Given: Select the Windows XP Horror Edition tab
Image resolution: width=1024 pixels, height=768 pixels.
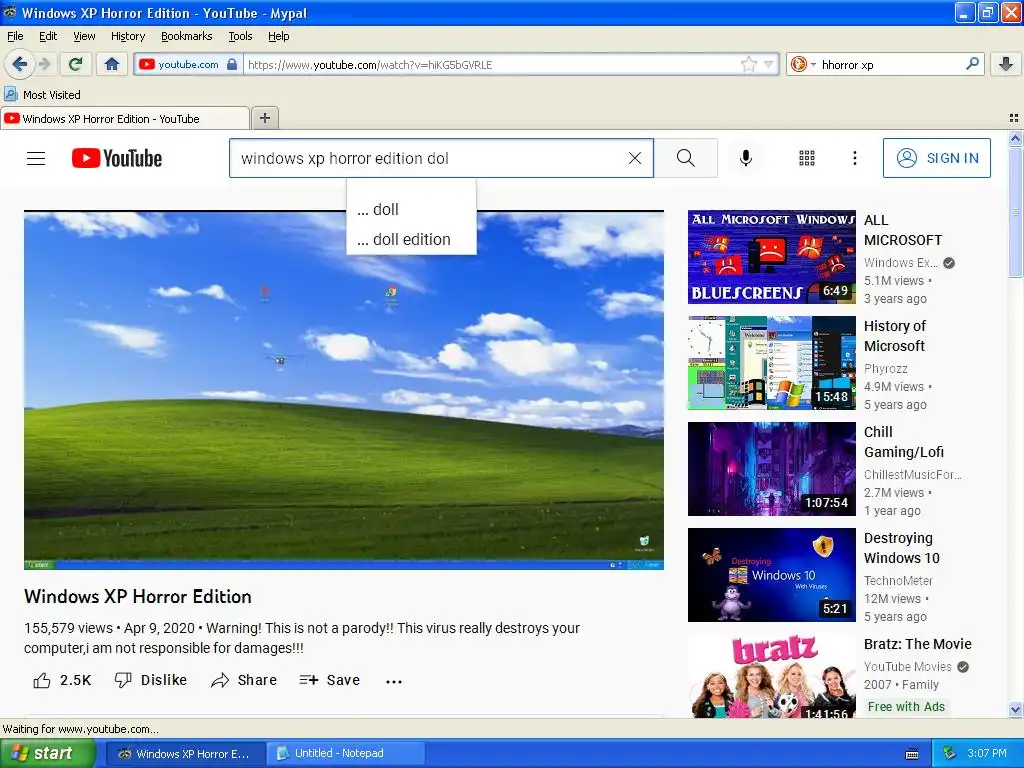Looking at the screenshot, I should coord(125,118).
